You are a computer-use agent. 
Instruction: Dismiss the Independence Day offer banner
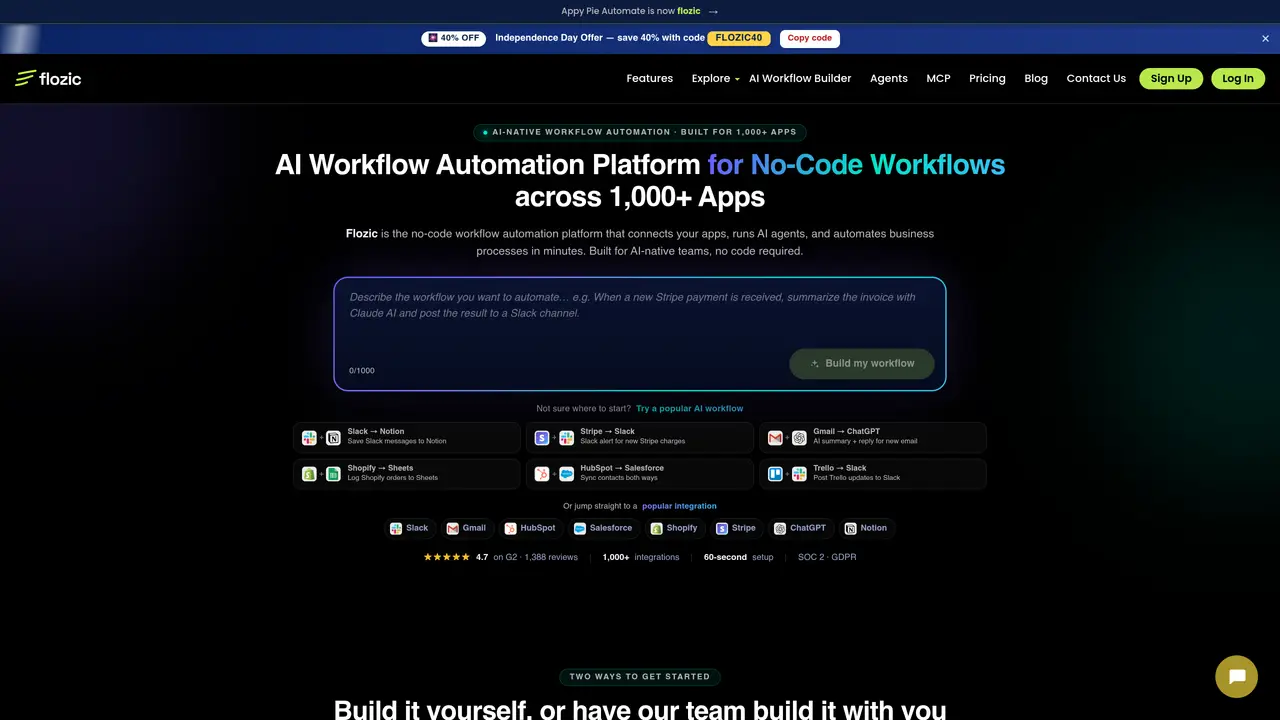click(1265, 38)
